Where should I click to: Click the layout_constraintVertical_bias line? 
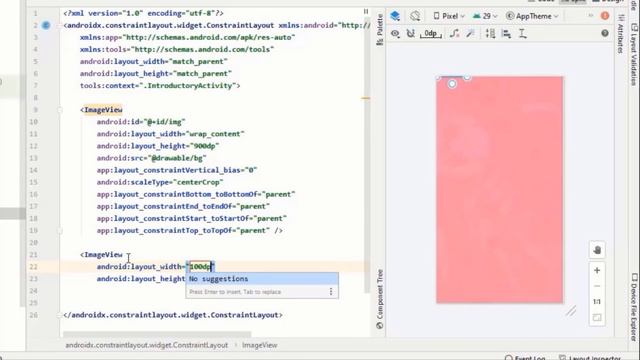(x=177, y=170)
